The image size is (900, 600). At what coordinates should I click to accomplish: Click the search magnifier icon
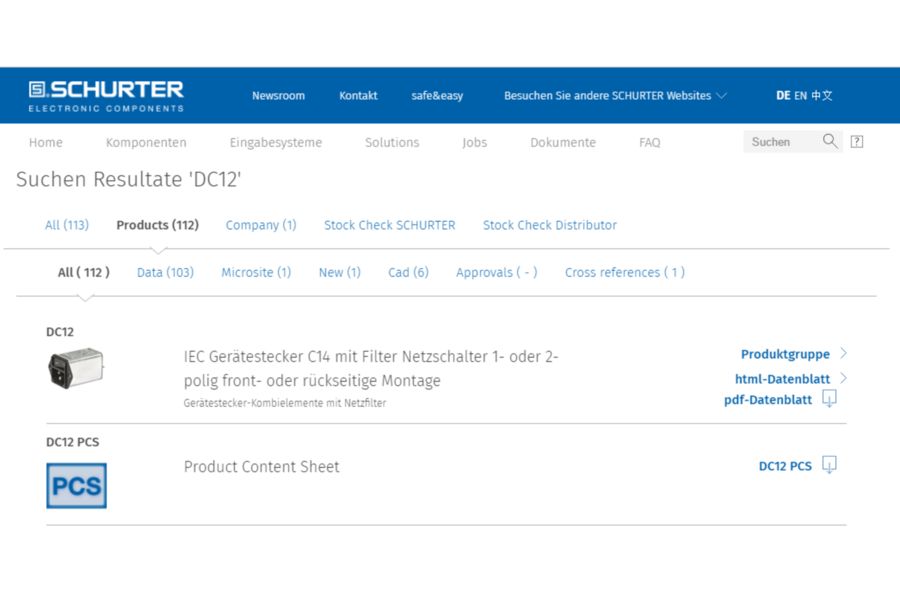(830, 141)
